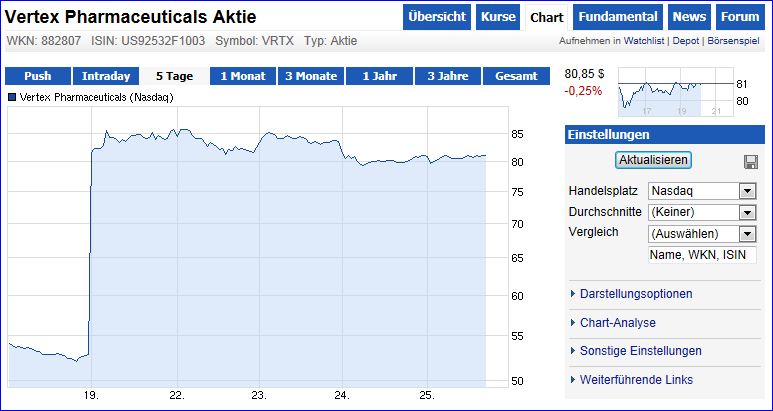This screenshot has width=773, height=411.
Task: Click the blue Vertex Pharmaceuticals legend square
Action: pyautogui.click(x=11, y=97)
